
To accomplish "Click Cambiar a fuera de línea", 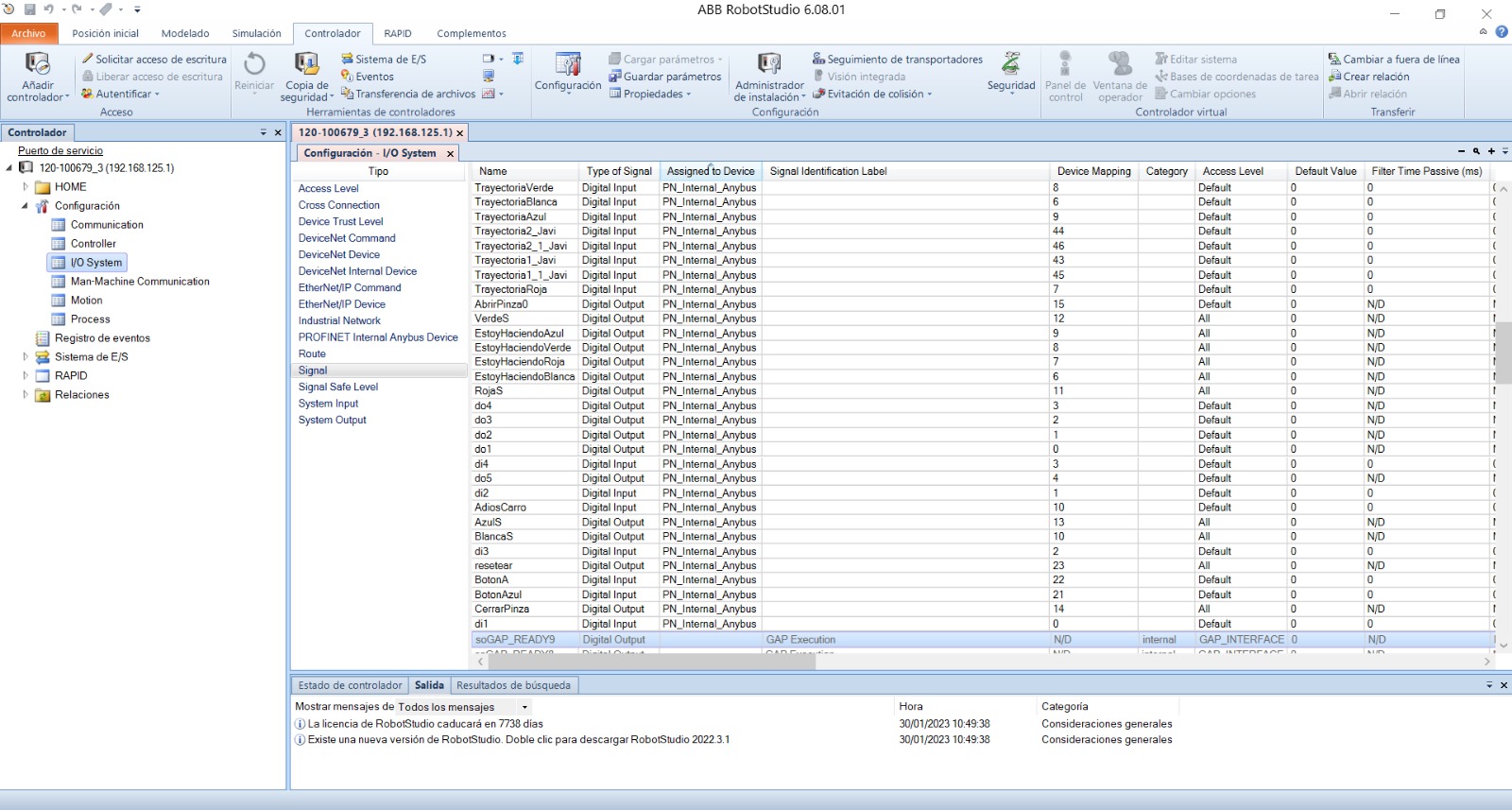I will pyautogui.click(x=1394, y=59).
